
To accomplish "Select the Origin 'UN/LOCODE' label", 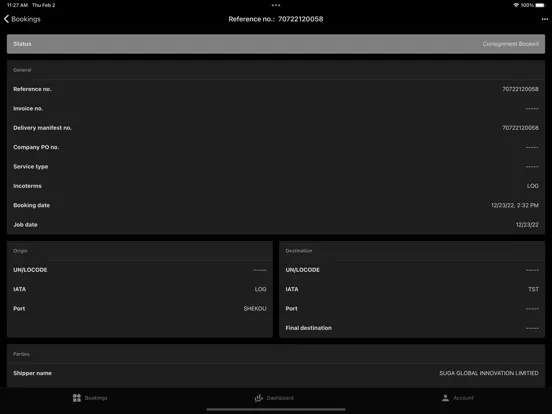I will tap(30, 270).
